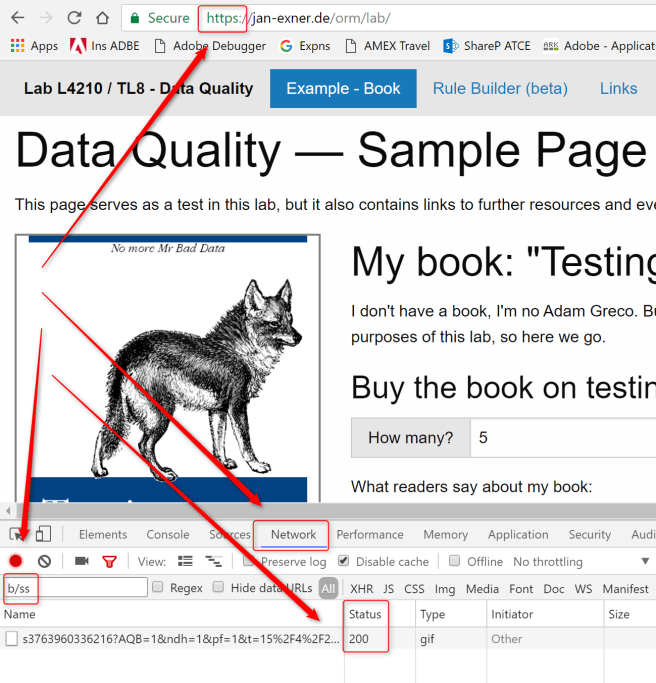Switch to the Console tab in DevTools
656x683 pixels.
pyautogui.click(x=167, y=535)
